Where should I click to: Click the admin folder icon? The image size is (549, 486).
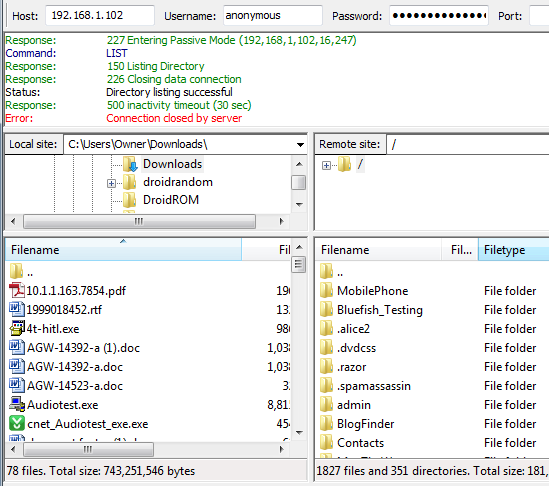click(x=327, y=404)
